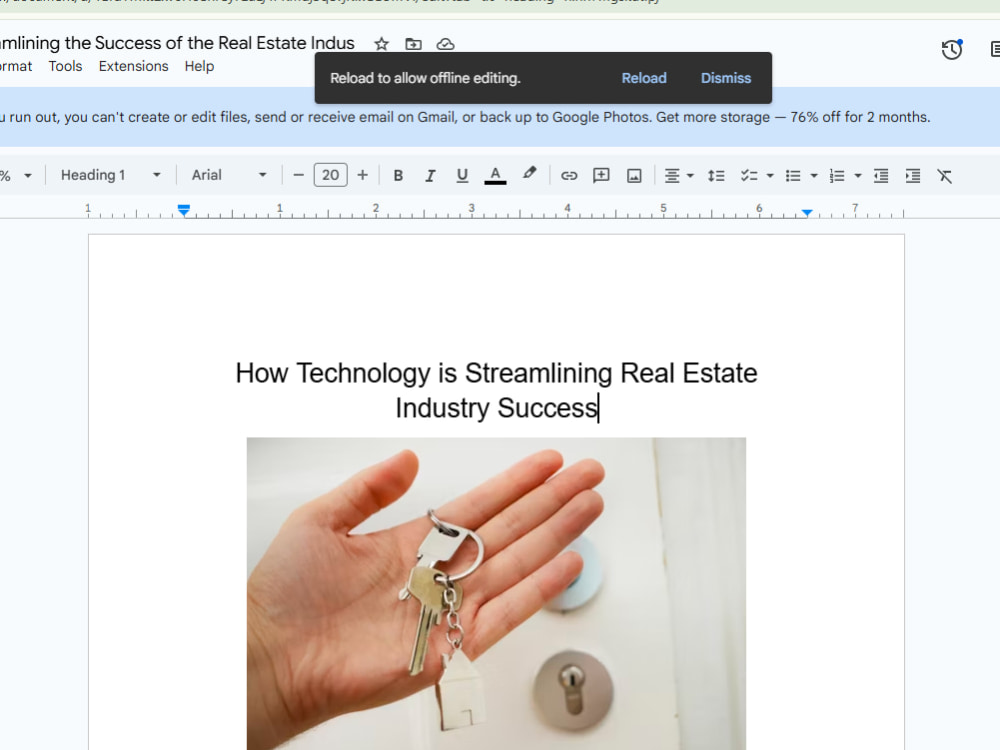Check the cloud save status icon
Screen dimensions: 1000x750
coord(445,44)
